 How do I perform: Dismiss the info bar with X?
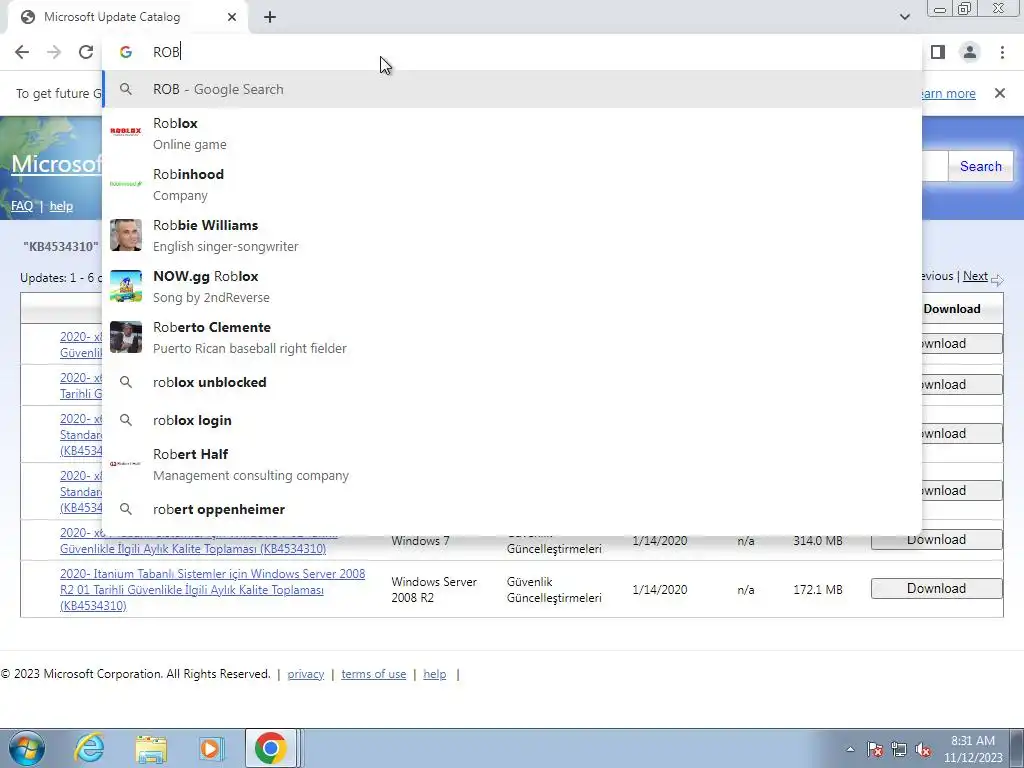click(999, 93)
